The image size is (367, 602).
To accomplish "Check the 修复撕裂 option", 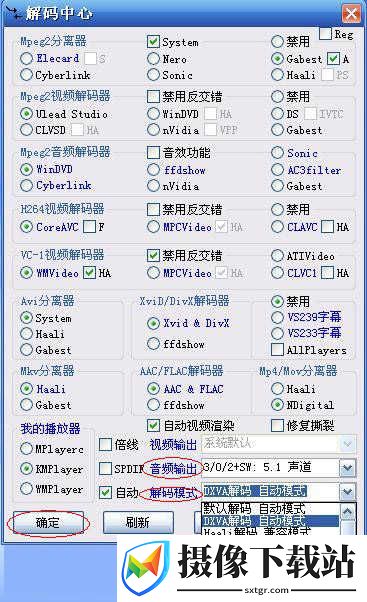I will point(277,425).
